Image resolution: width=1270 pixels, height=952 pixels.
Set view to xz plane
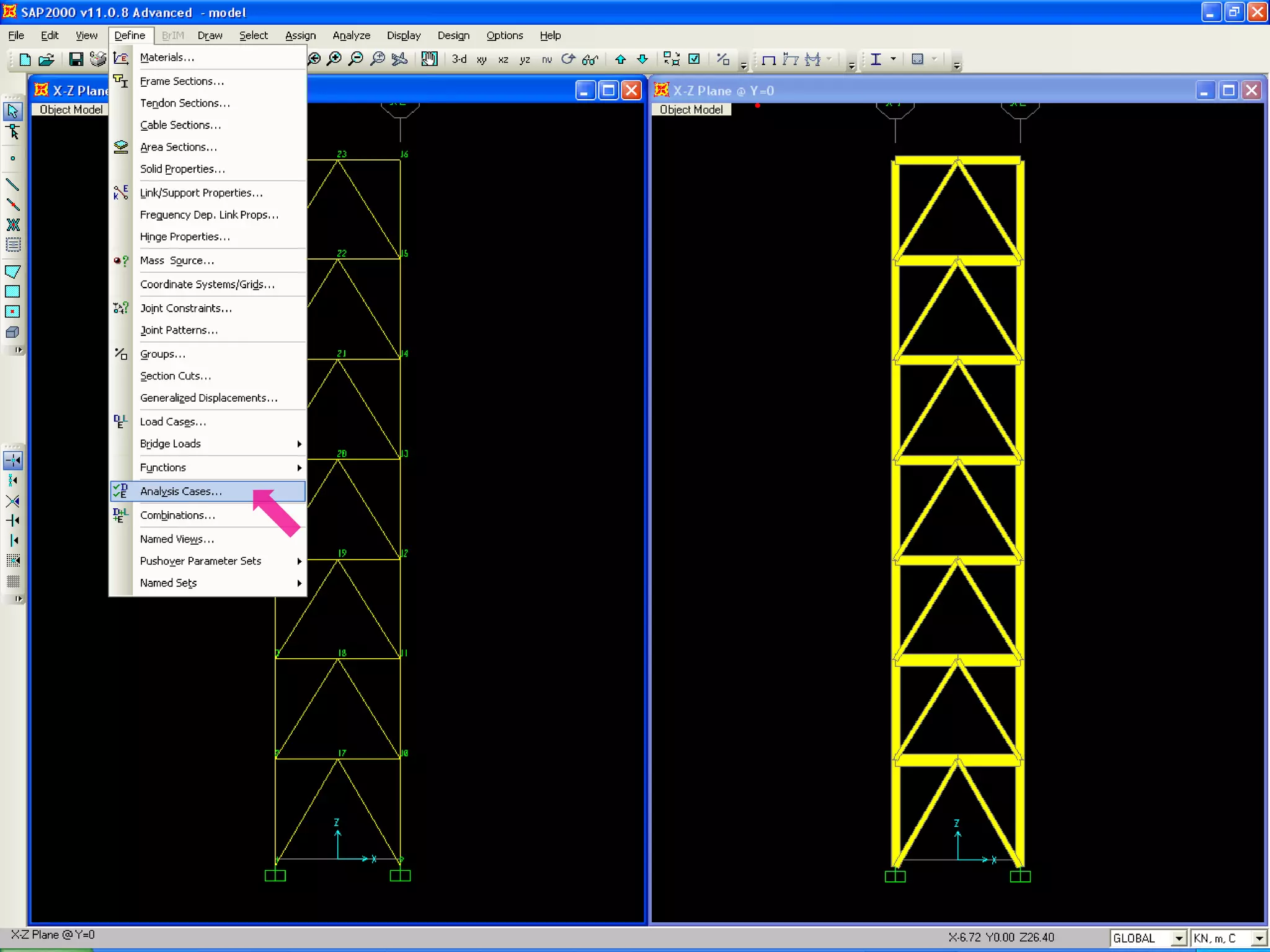[503, 59]
